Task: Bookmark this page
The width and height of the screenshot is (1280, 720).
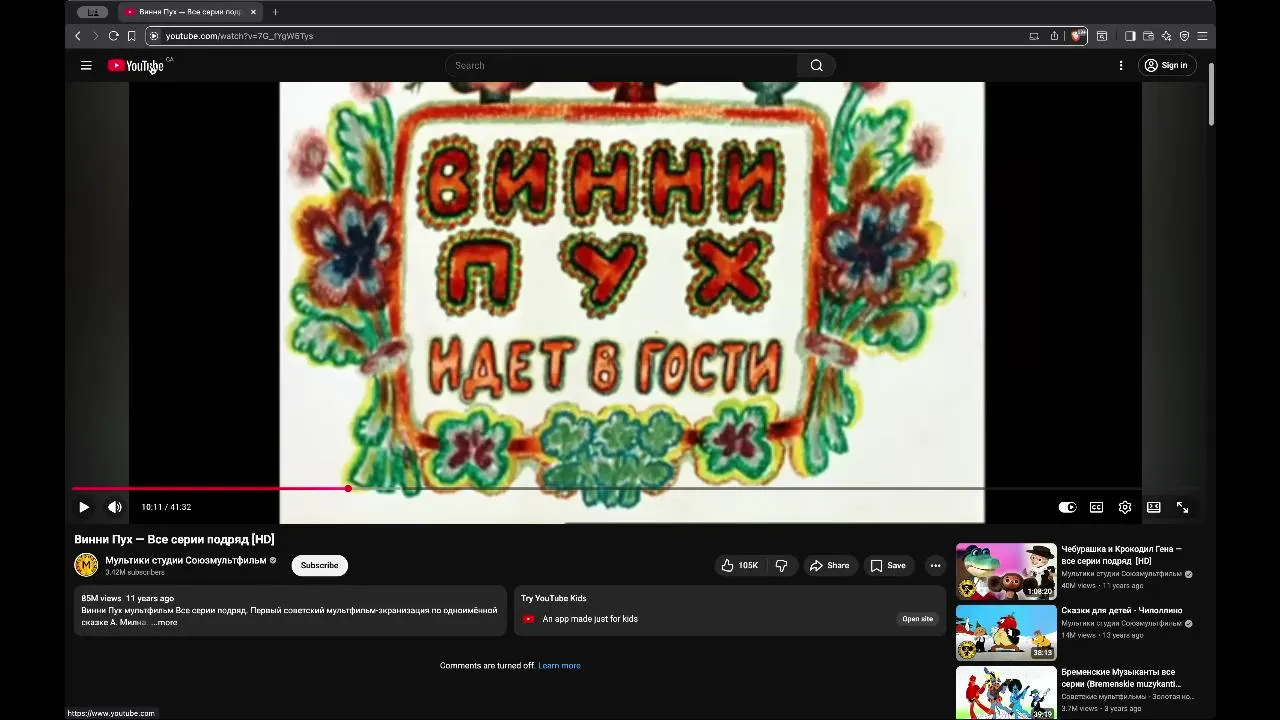Action: (x=131, y=36)
